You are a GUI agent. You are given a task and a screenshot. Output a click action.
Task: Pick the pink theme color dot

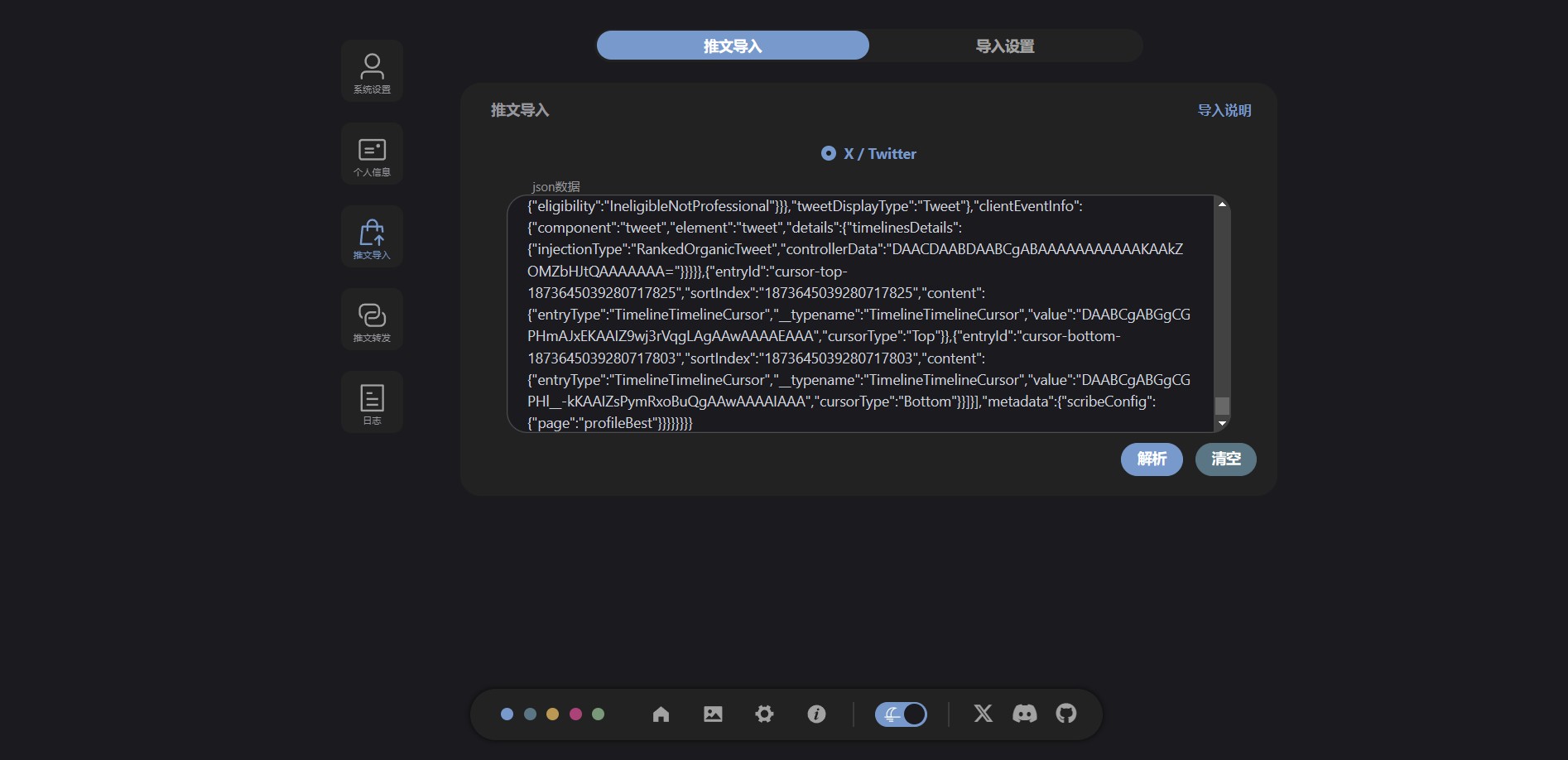[x=575, y=714]
